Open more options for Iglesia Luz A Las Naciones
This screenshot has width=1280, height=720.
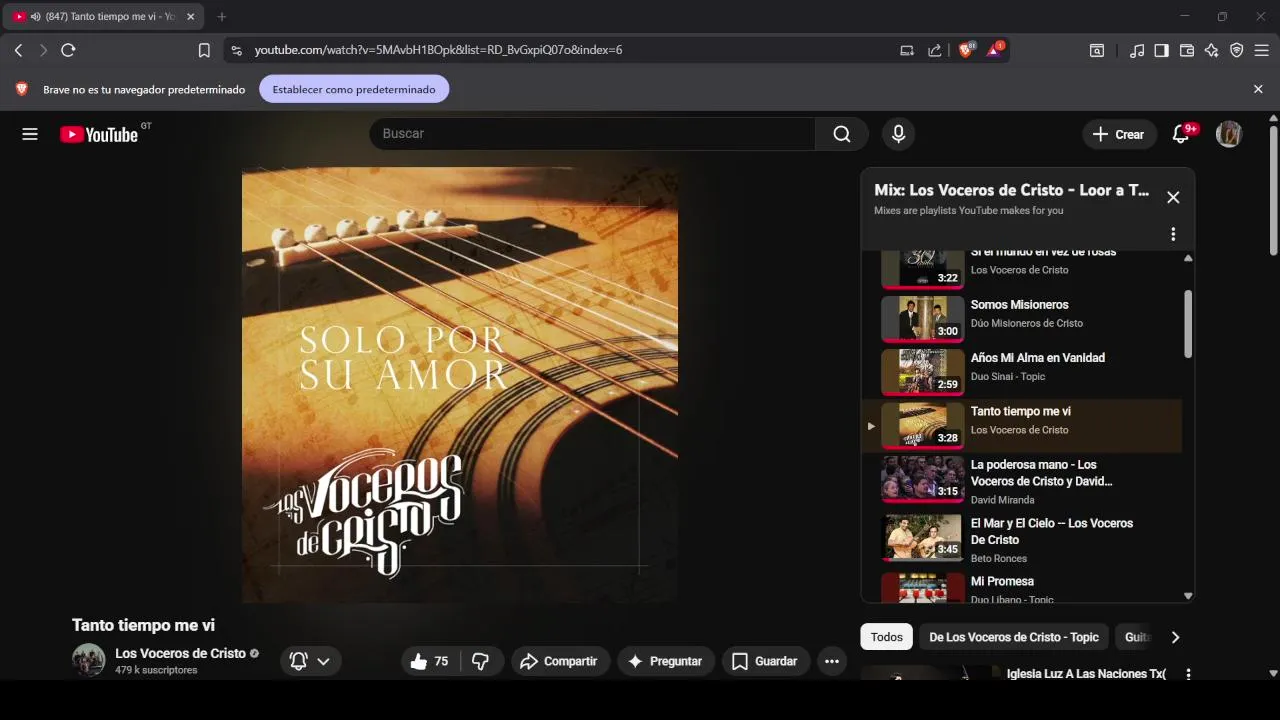click(x=1188, y=674)
